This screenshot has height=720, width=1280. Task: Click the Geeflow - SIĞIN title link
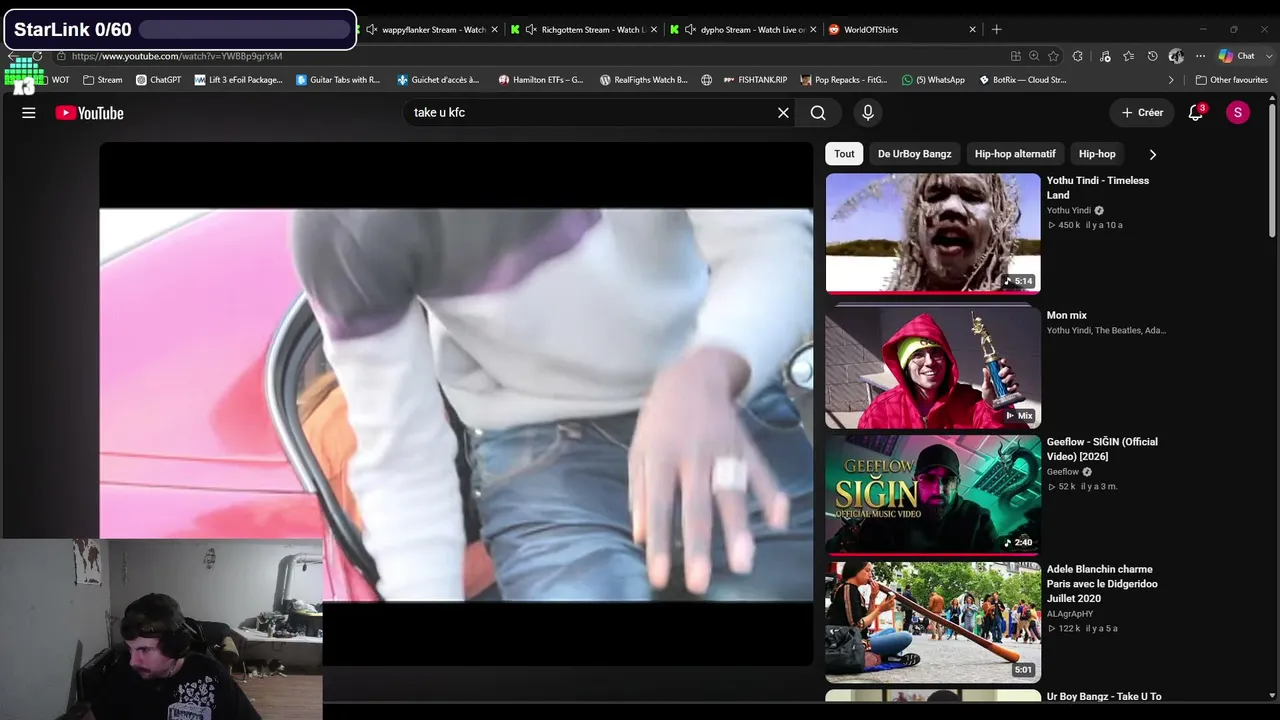point(1102,449)
